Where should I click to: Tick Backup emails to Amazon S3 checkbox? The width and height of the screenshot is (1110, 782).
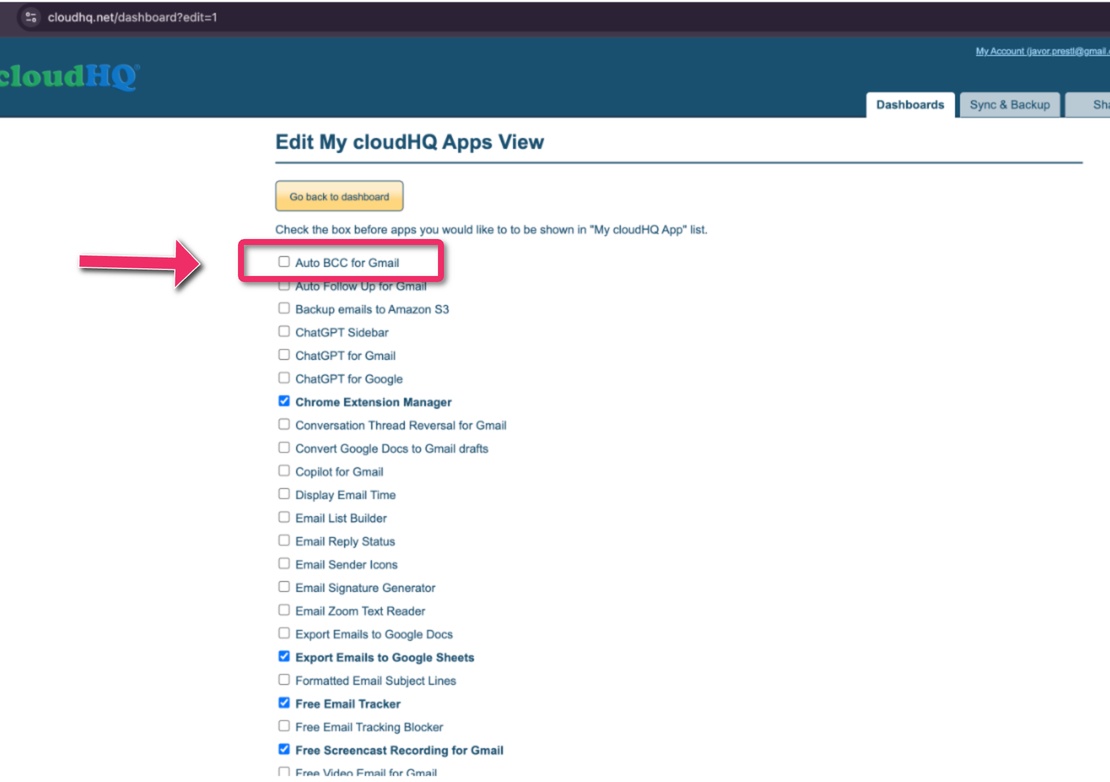point(284,309)
